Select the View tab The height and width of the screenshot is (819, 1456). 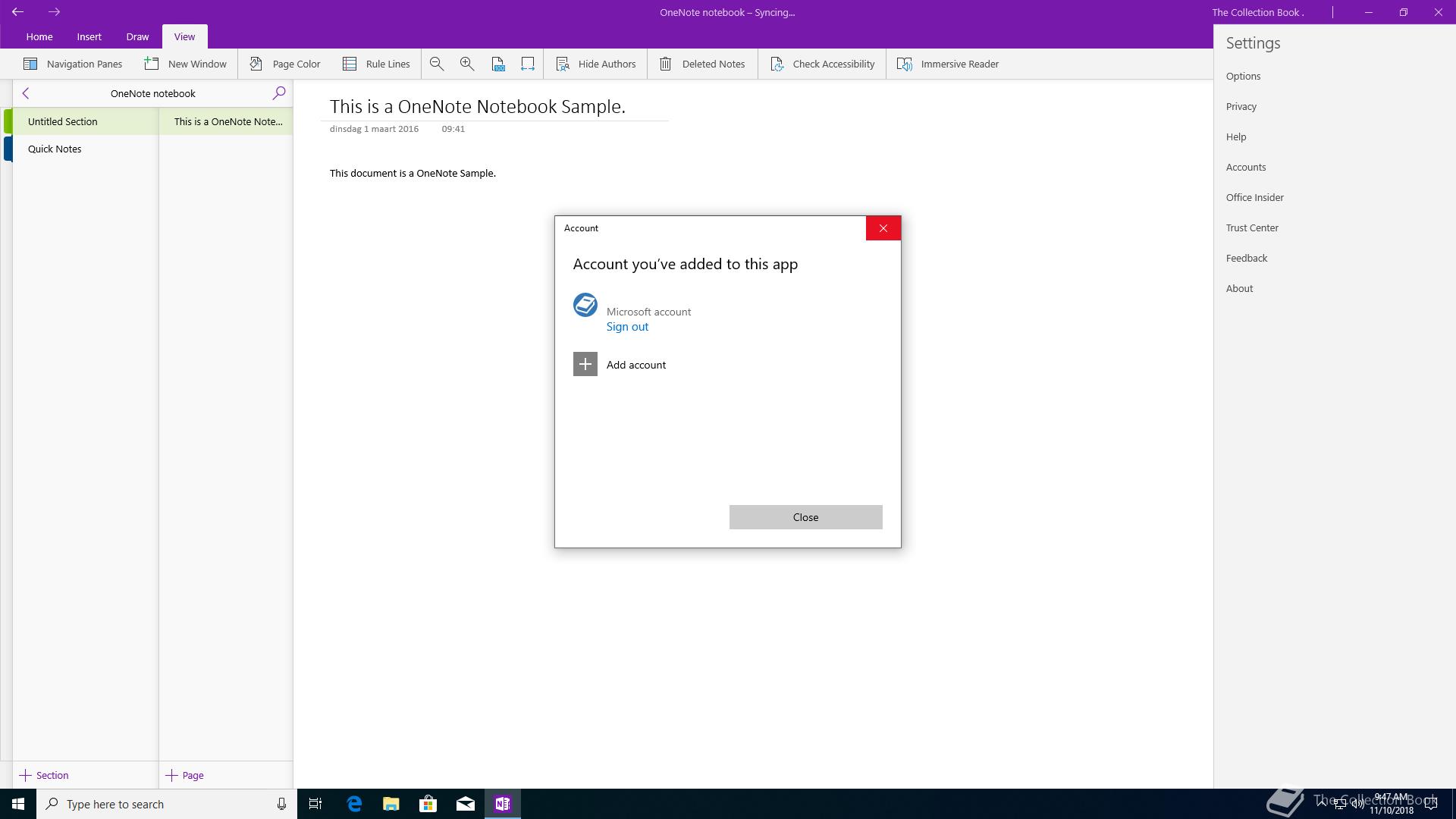(x=184, y=36)
